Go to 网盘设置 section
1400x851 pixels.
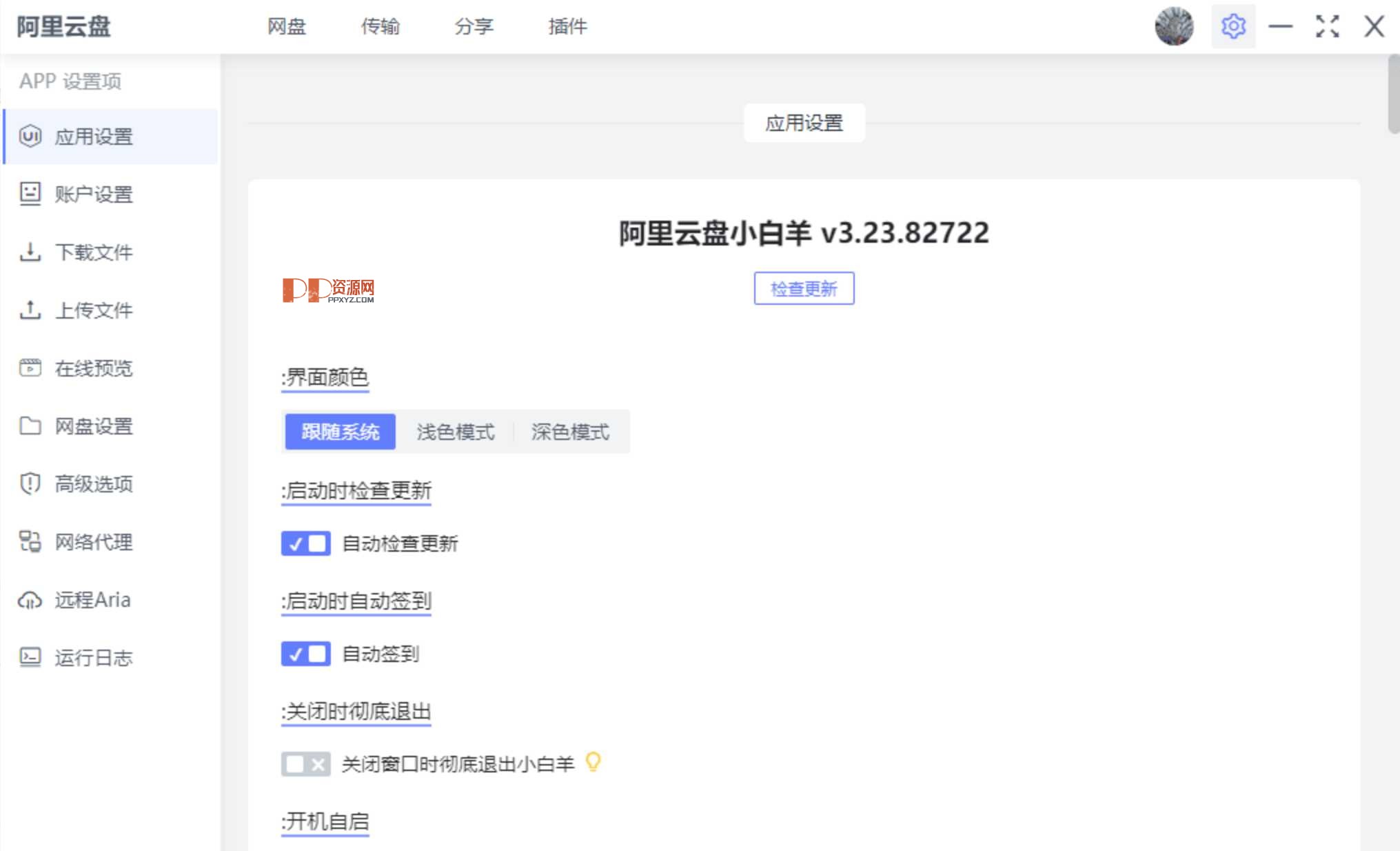pos(111,426)
